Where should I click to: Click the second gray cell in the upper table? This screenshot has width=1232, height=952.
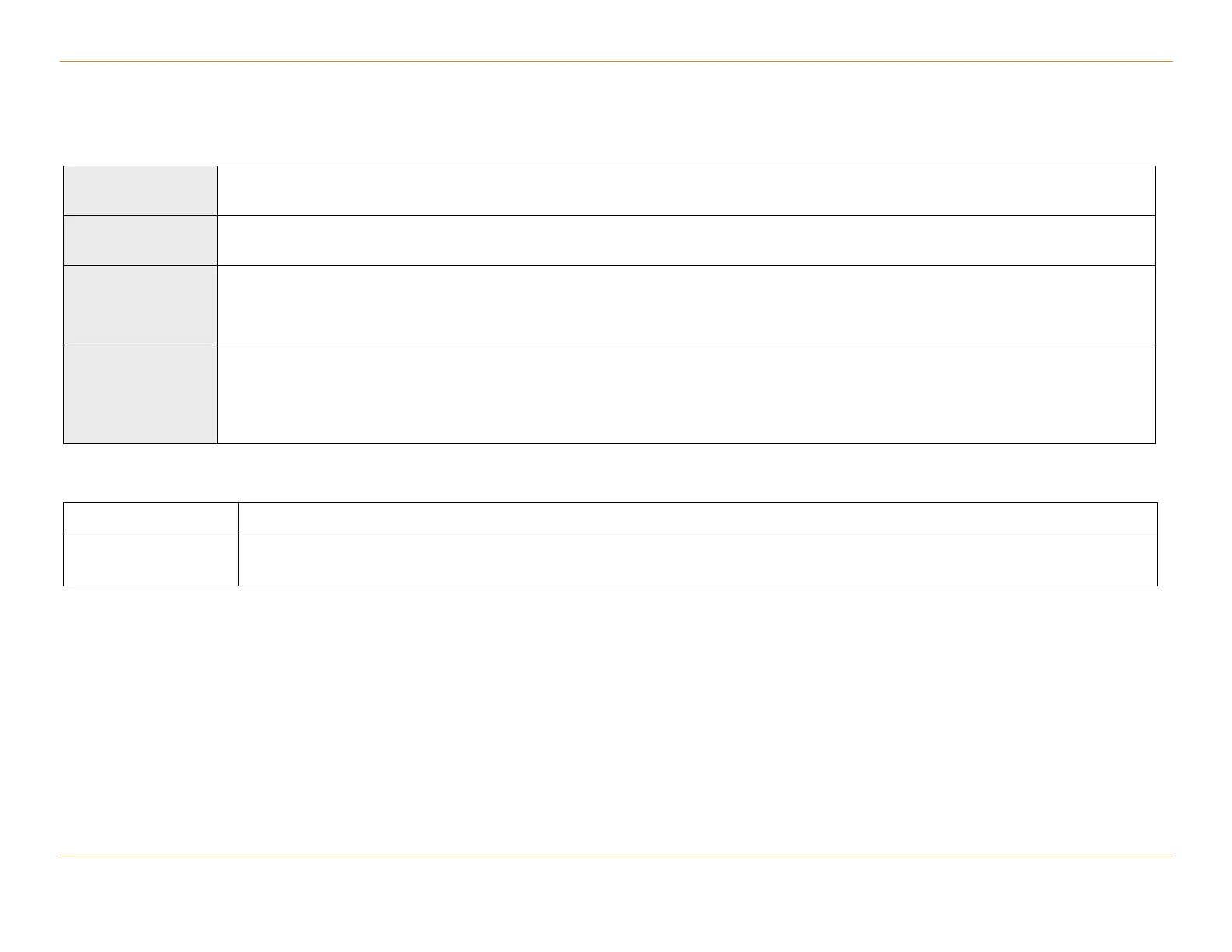point(140,240)
